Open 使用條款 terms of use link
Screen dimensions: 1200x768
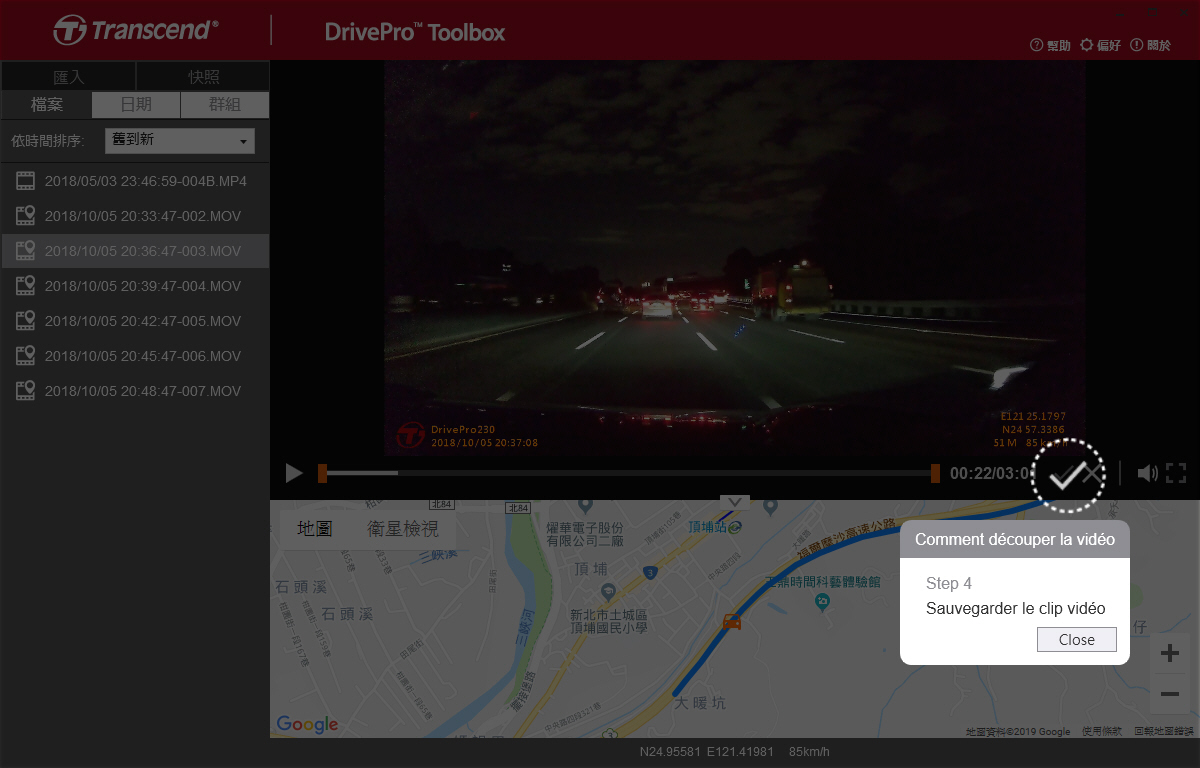tap(1102, 732)
